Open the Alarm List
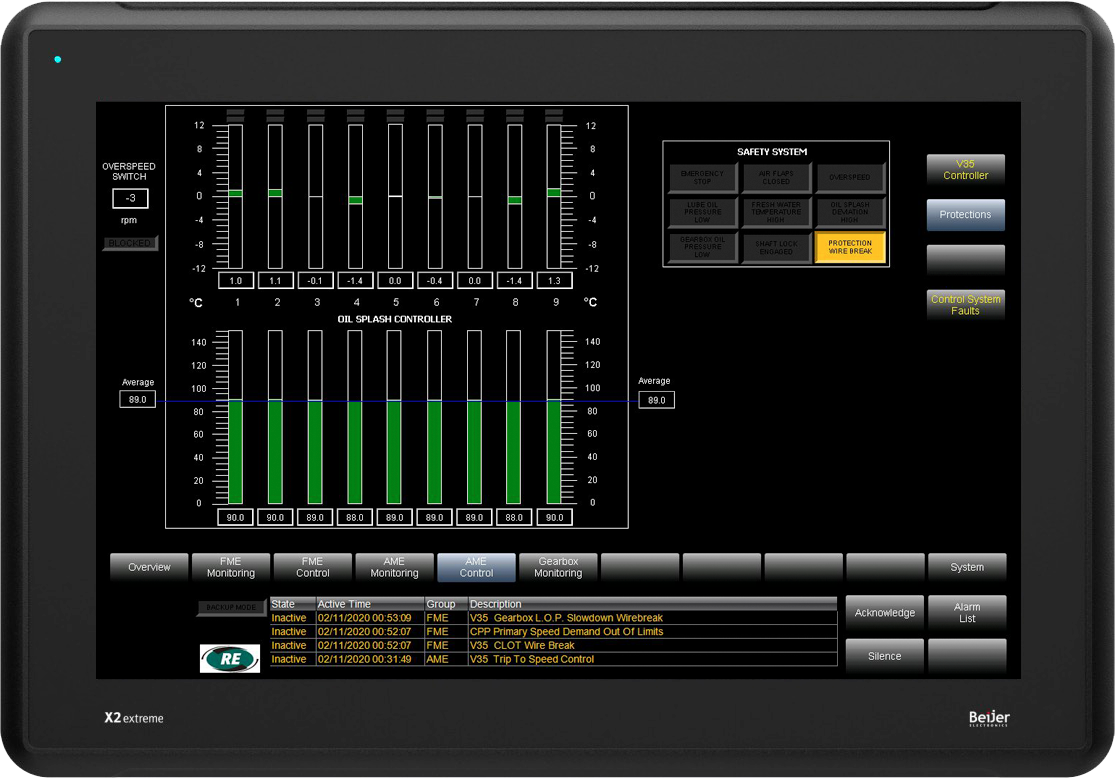The height and width of the screenshot is (780, 1115). point(966,613)
